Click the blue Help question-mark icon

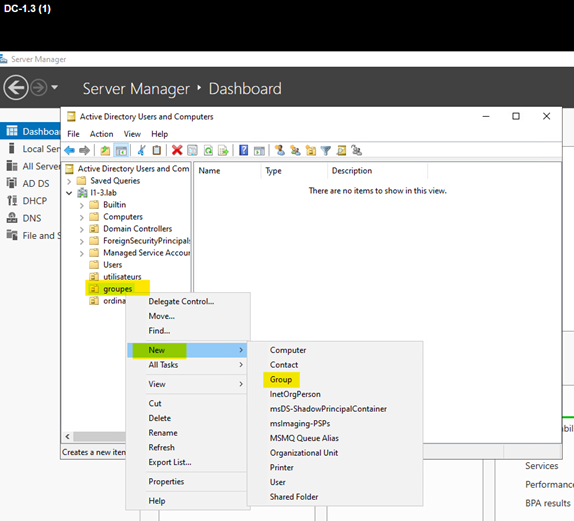243,150
